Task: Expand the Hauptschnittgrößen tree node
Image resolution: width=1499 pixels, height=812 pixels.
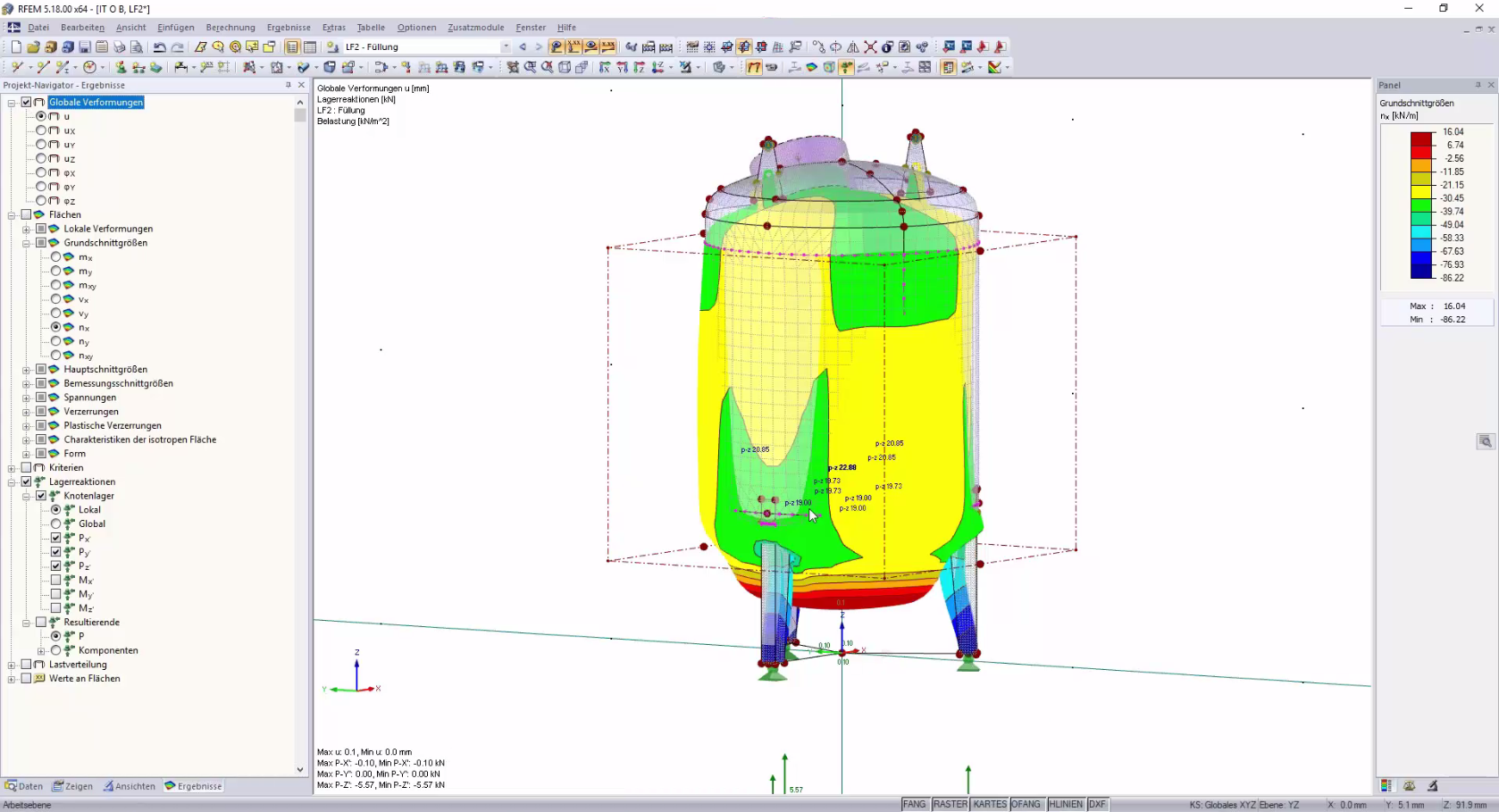Action: click(x=26, y=369)
